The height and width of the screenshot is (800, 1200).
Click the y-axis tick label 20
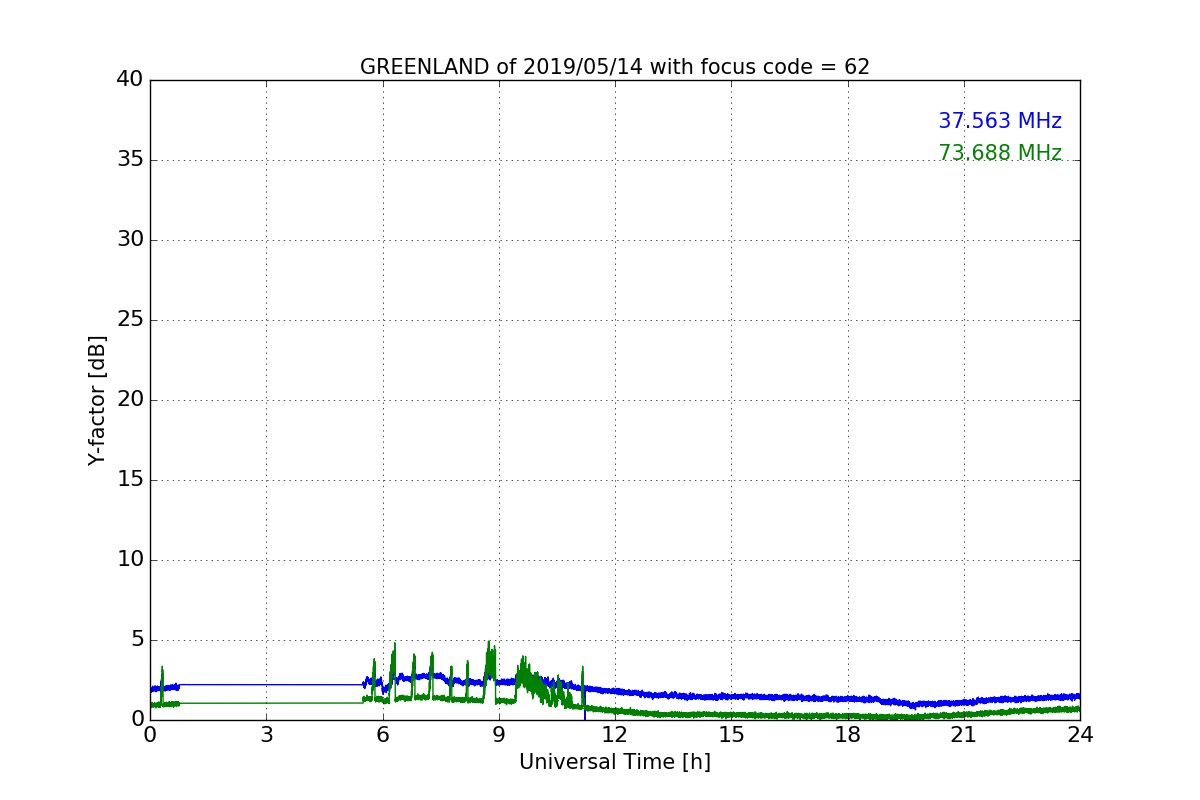pos(130,400)
